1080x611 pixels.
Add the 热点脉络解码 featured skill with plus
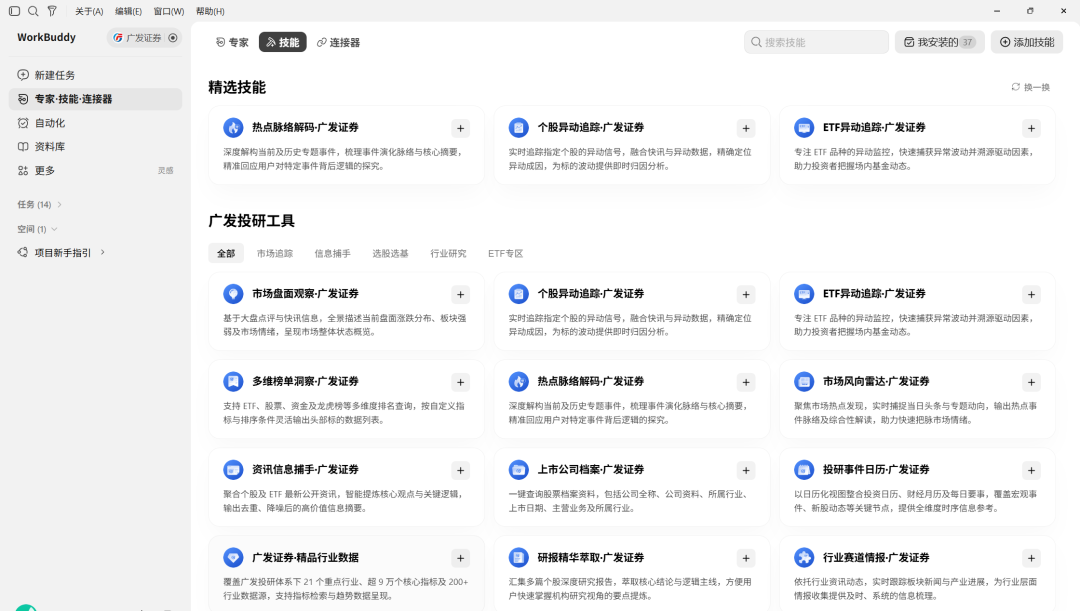[x=460, y=128]
